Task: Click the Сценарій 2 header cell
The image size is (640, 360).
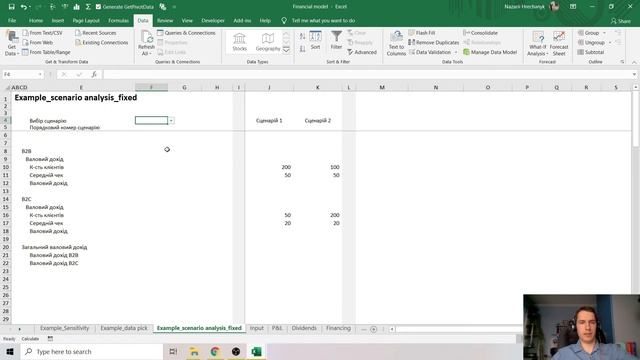Action: point(318,120)
